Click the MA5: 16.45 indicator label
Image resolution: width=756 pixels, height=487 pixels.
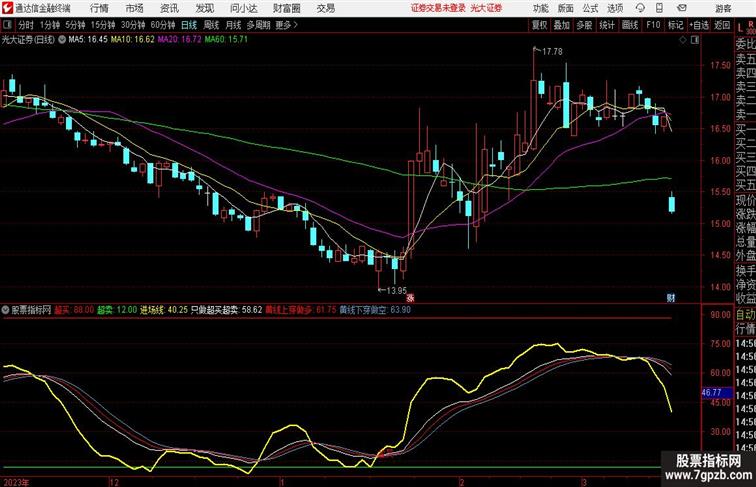[x=88, y=40]
